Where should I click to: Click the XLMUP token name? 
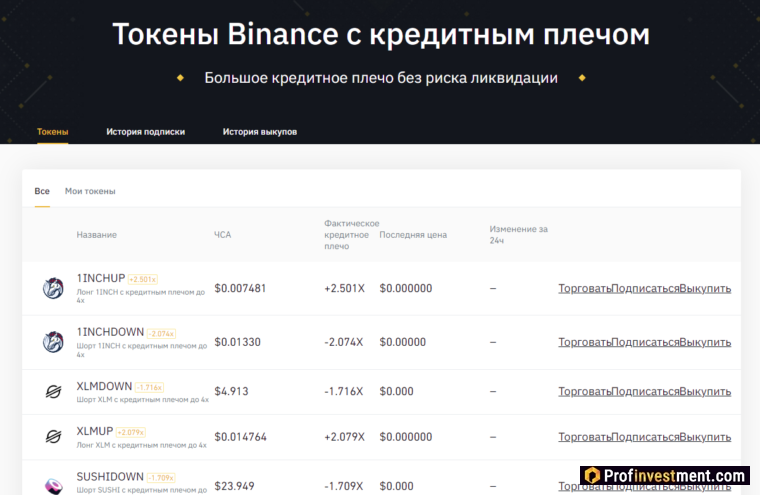point(95,431)
